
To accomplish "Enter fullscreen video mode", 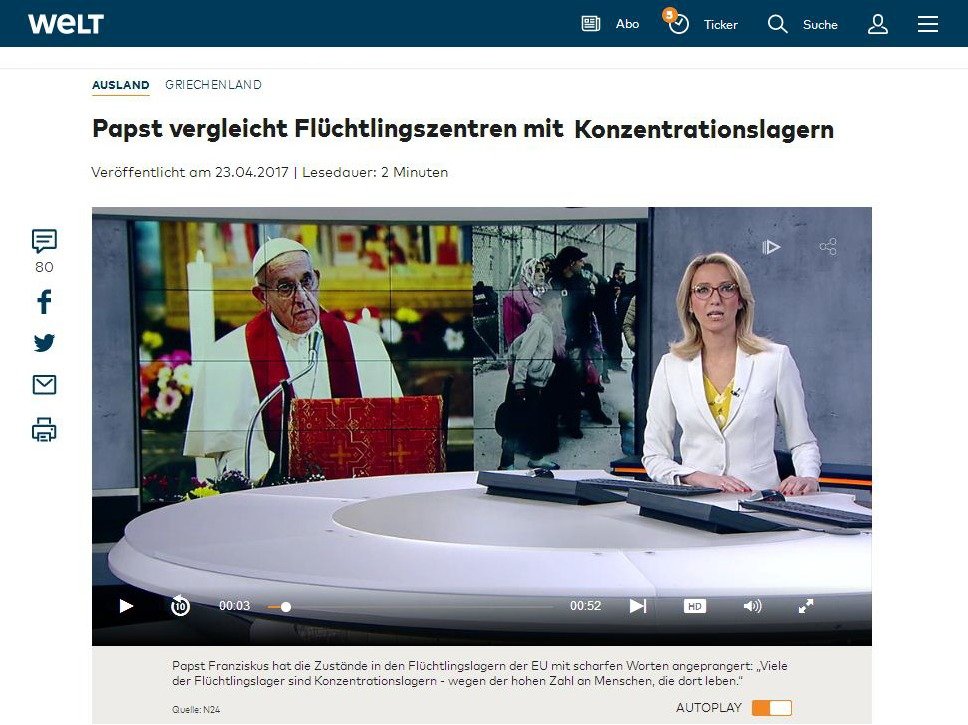I will point(806,606).
